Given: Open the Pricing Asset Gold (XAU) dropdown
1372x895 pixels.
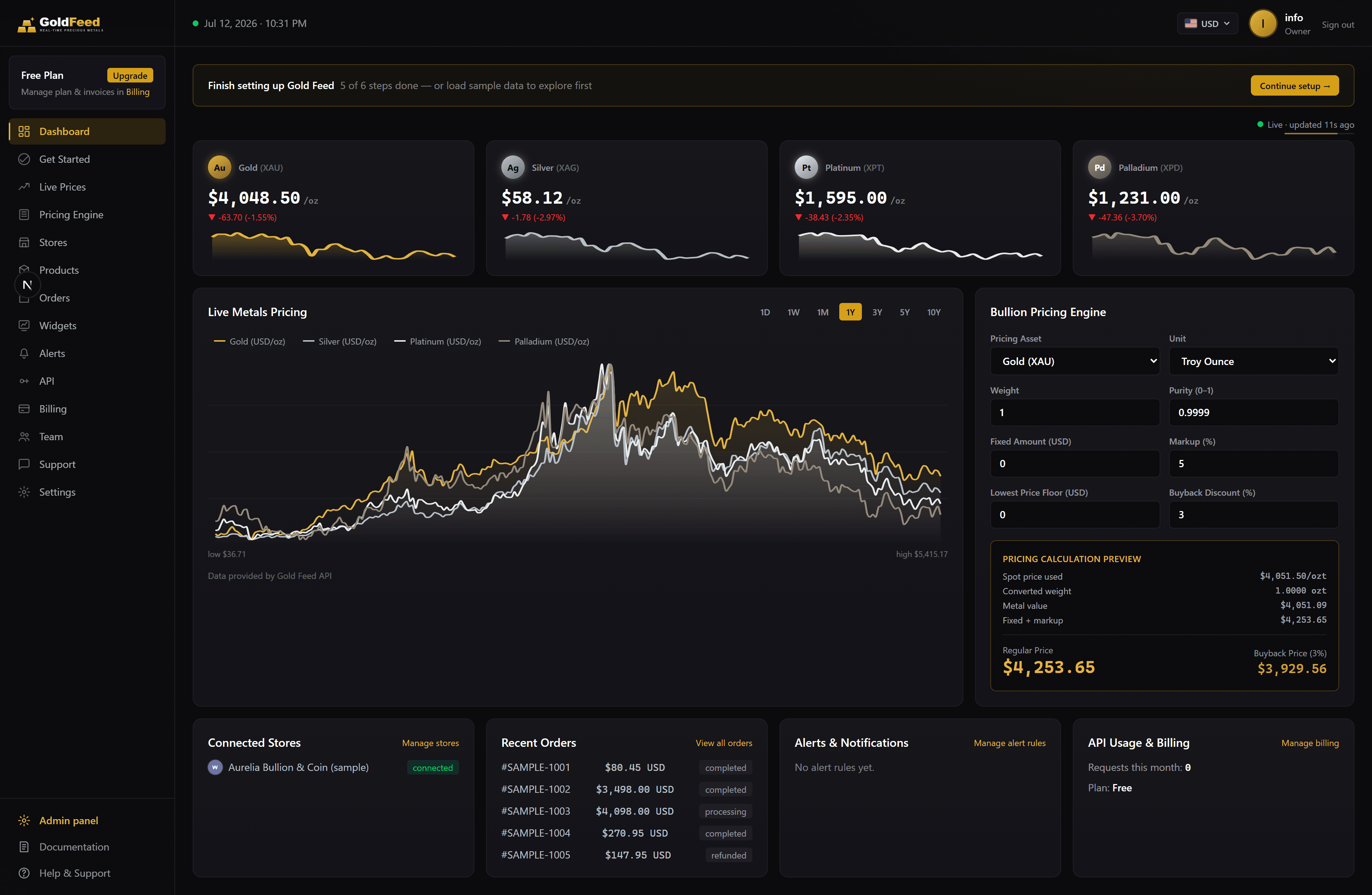Looking at the screenshot, I should click(1075, 361).
